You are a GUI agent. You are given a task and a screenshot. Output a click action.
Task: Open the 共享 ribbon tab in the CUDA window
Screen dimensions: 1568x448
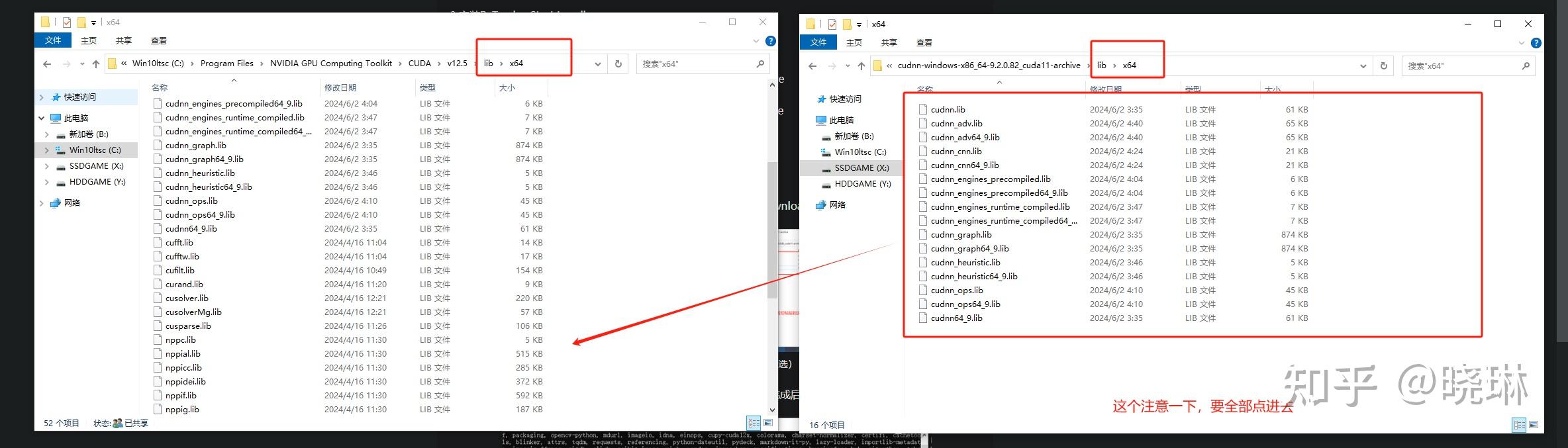(x=124, y=40)
